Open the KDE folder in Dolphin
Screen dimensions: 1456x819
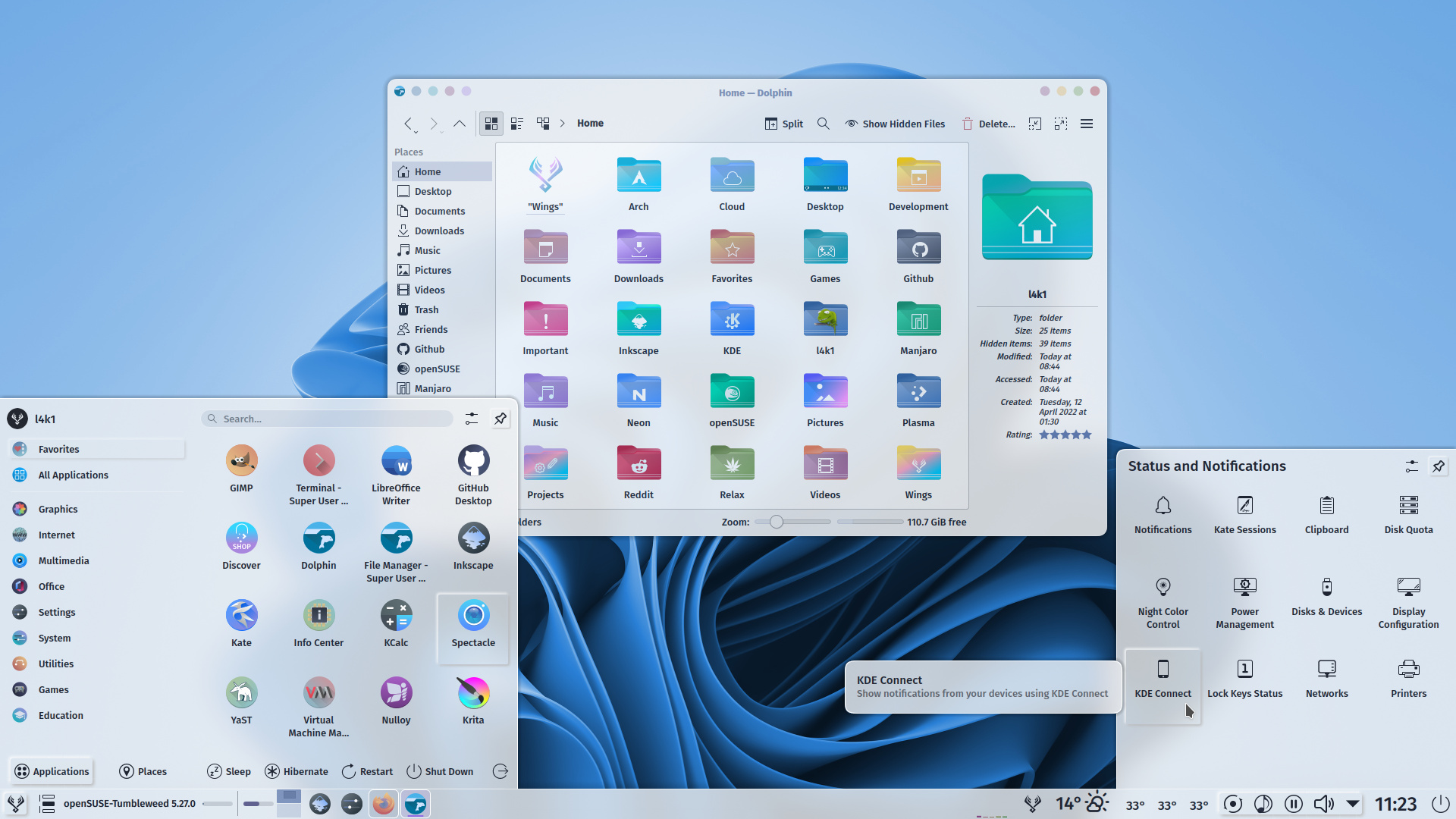[x=732, y=328]
